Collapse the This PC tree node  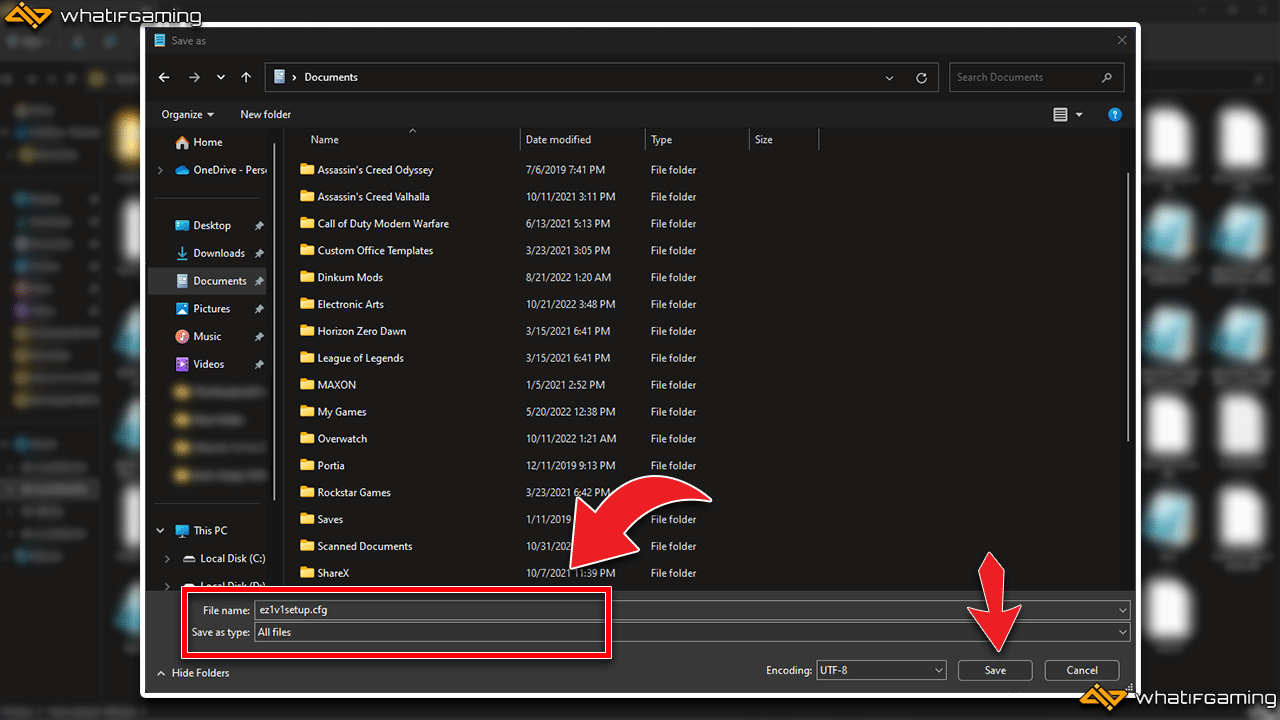160,531
